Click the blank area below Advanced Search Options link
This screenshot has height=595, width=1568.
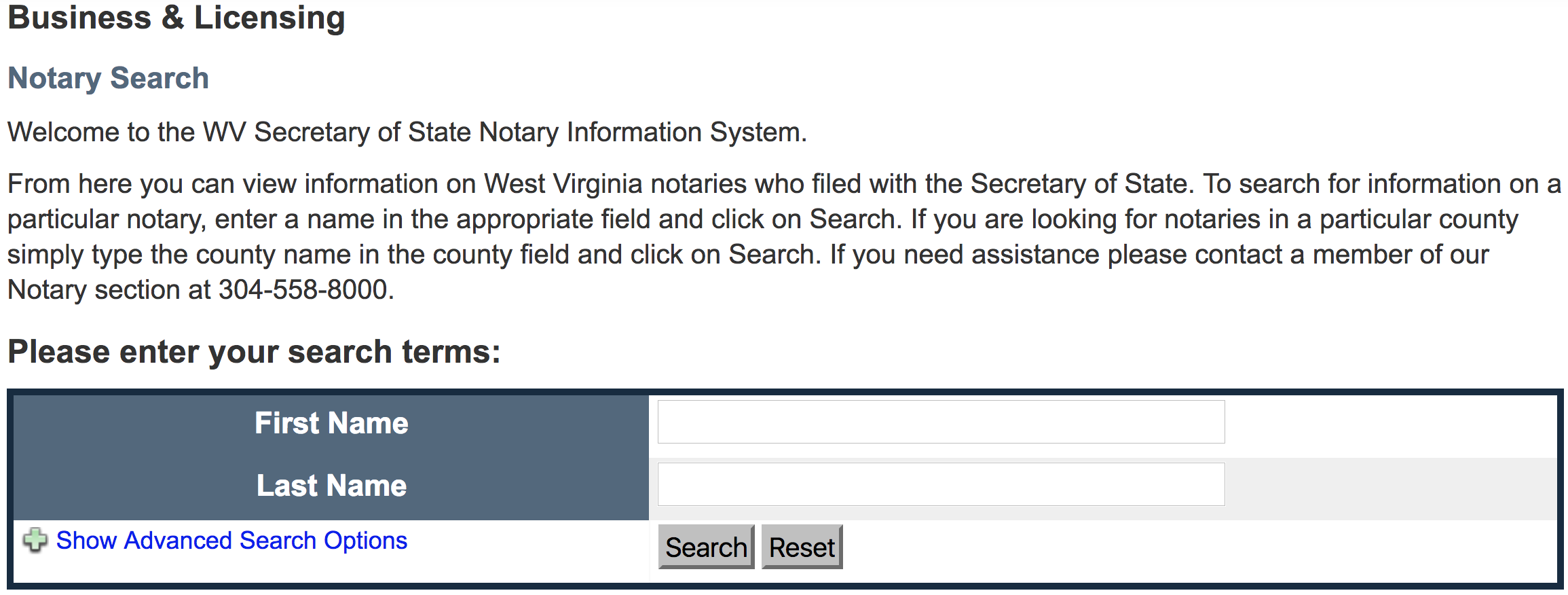(x=331, y=569)
